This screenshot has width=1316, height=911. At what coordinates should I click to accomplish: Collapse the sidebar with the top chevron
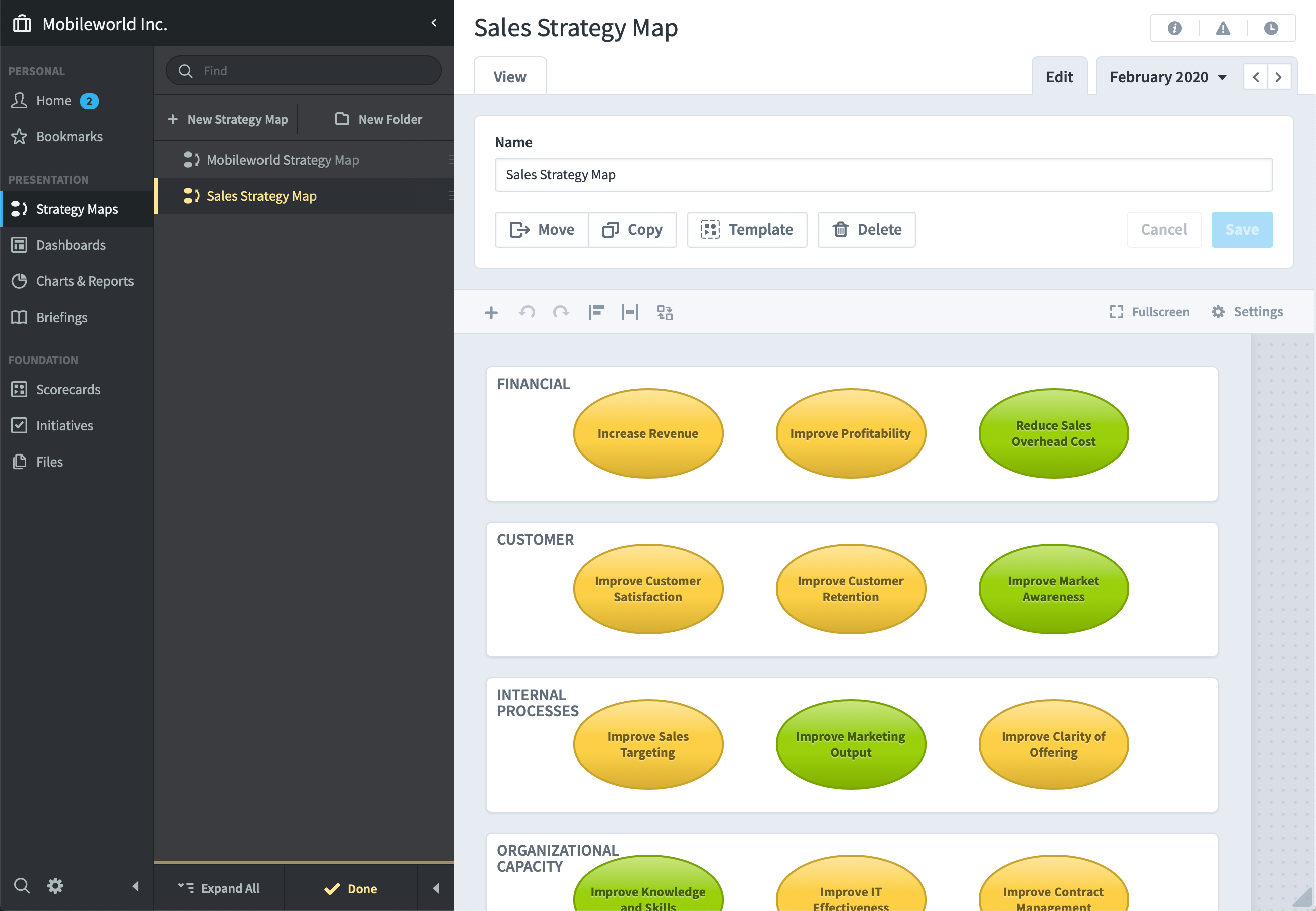point(434,23)
